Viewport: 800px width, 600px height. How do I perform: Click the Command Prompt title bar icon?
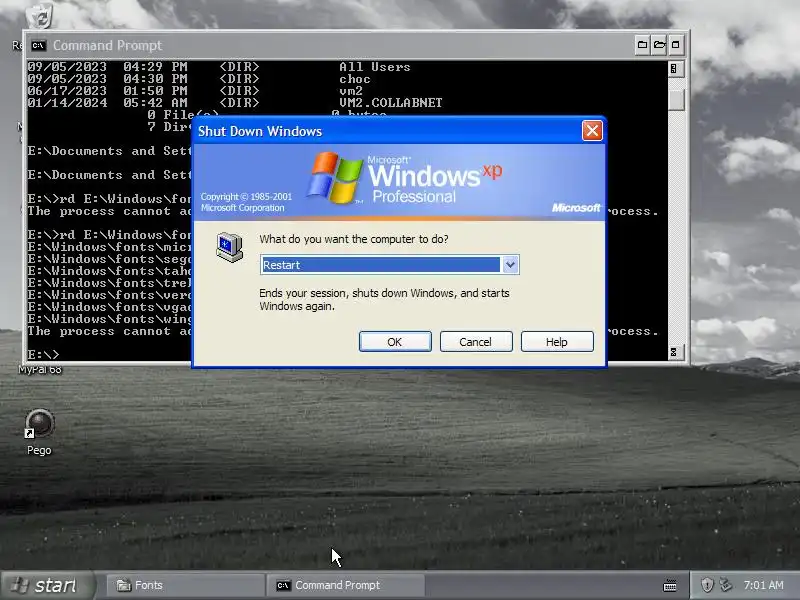point(38,45)
